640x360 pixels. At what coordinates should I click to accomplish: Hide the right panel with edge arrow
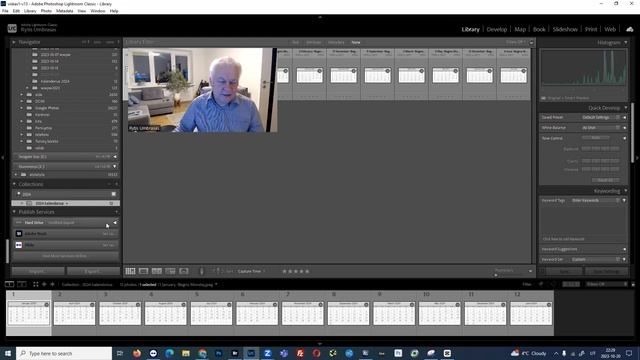click(x=638, y=157)
